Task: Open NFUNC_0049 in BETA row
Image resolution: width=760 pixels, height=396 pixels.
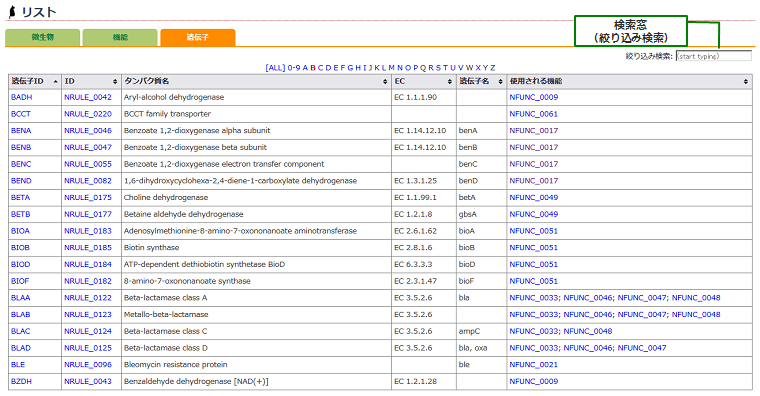Action: (x=534, y=197)
